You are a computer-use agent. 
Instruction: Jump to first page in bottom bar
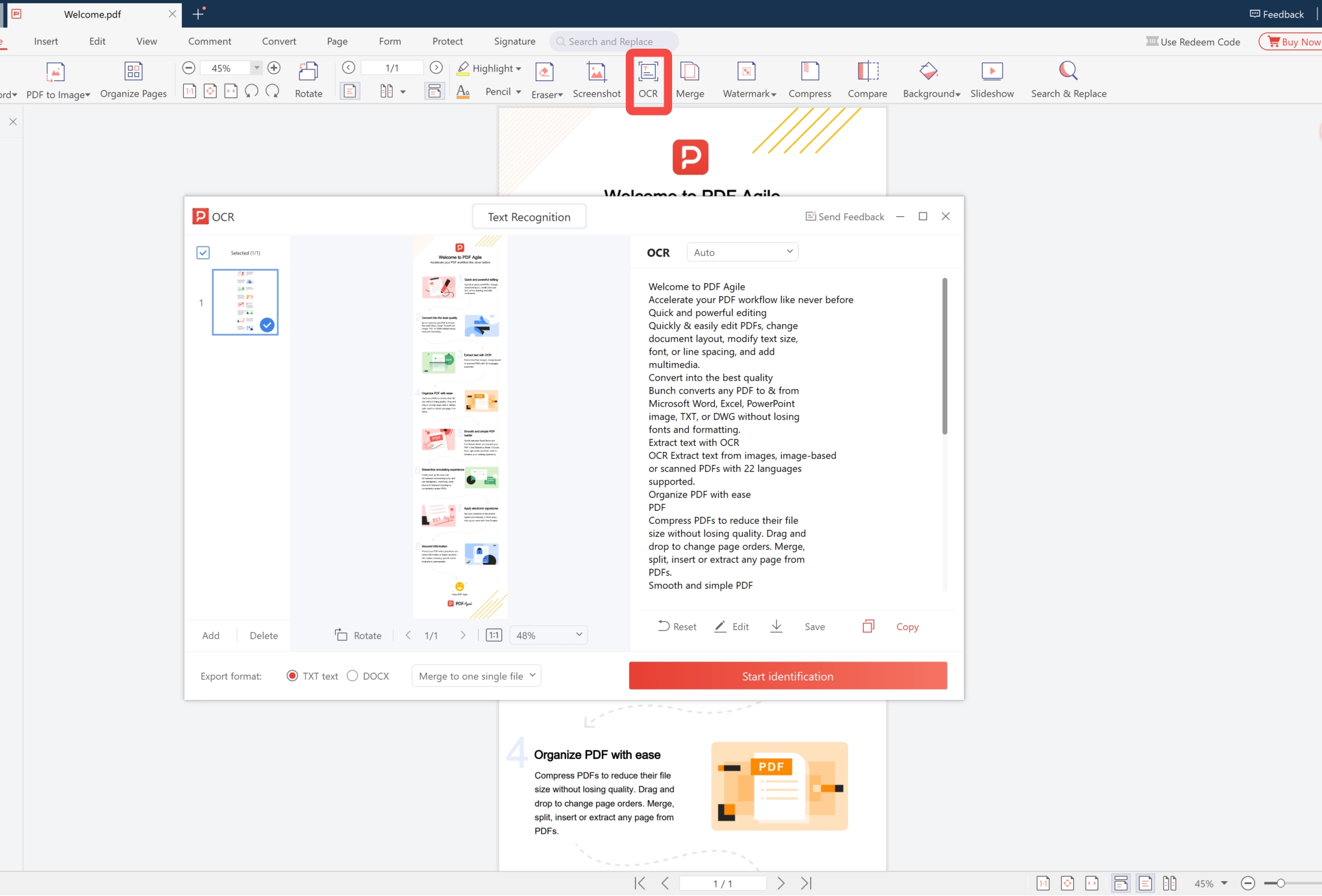(x=640, y=883)
